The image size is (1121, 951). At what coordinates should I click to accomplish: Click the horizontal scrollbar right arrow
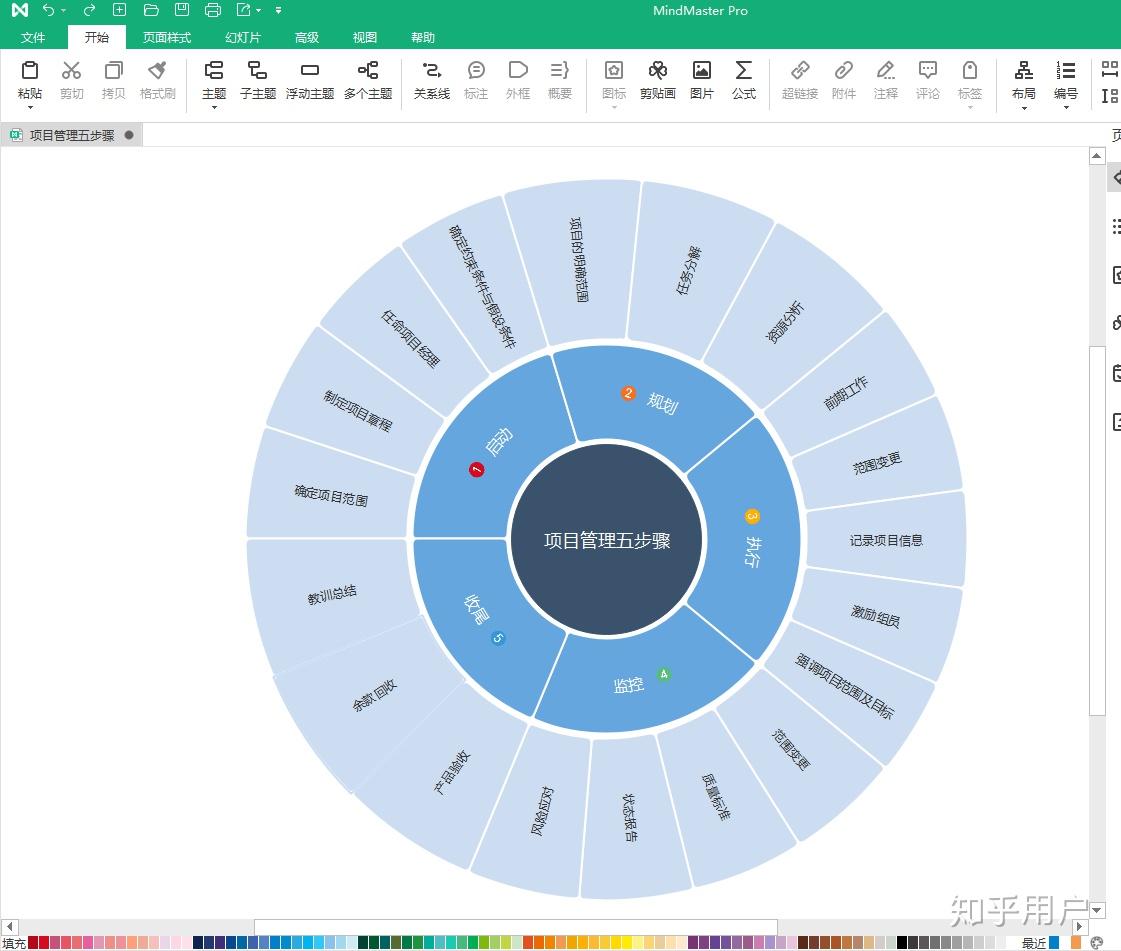pos(1079,927)
